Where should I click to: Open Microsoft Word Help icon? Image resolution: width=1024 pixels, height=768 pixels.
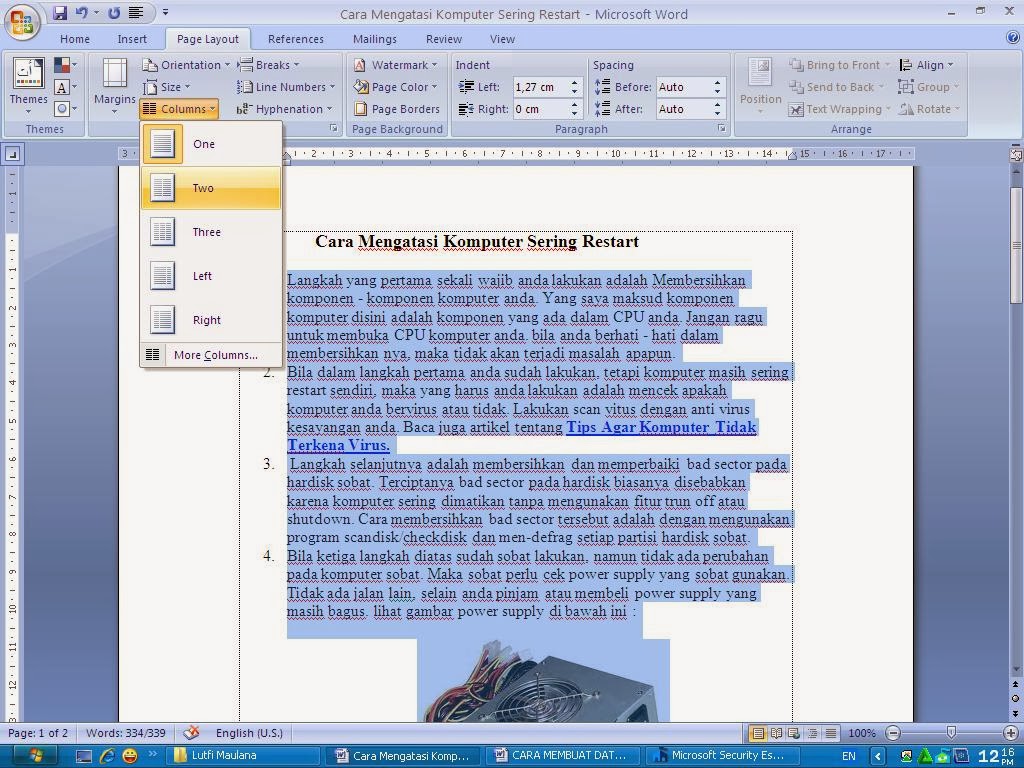[1013, 38]
